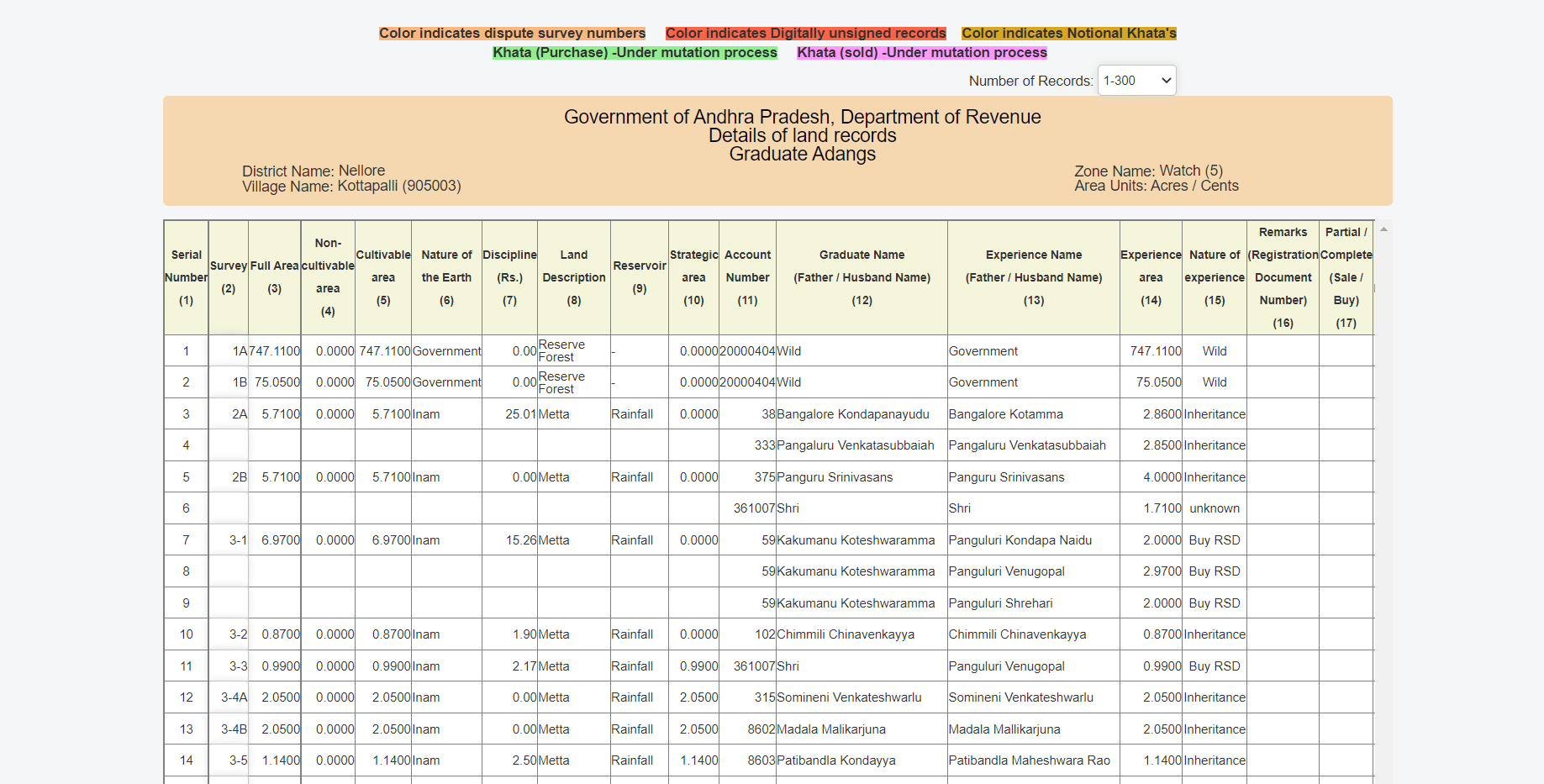Image resolution: width=1544 pixels, height=784 pixels.
Task: Click serial number 1 in the table
Action: [x=186, y=350]
